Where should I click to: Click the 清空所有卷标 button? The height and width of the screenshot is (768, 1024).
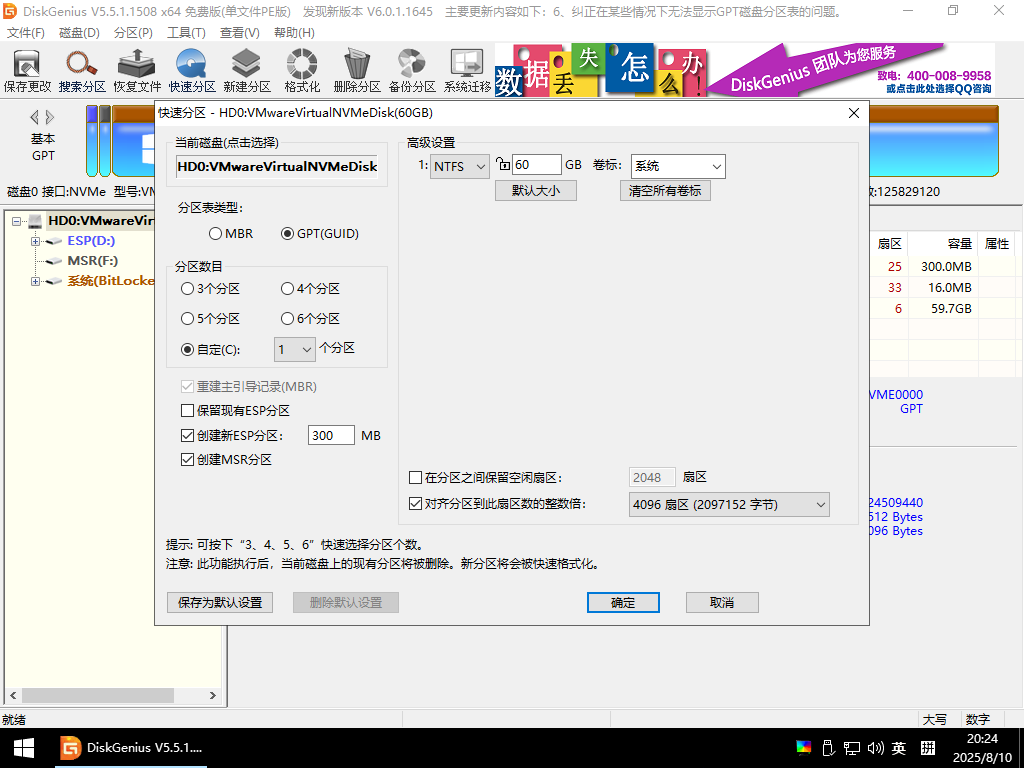click(x=665, y=191)
